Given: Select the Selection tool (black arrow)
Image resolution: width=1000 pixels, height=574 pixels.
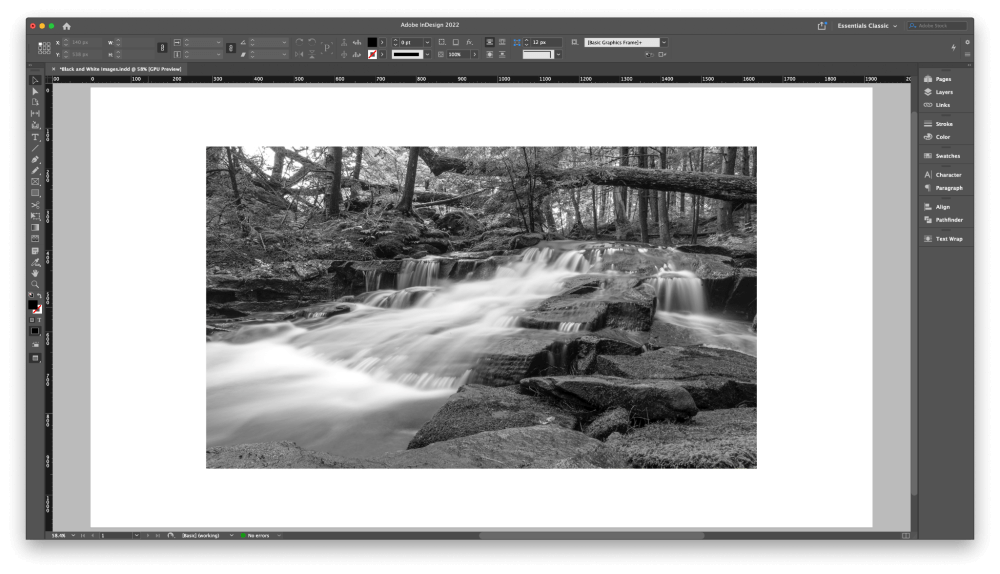Looking at the screenshot, I should [35, 80].
